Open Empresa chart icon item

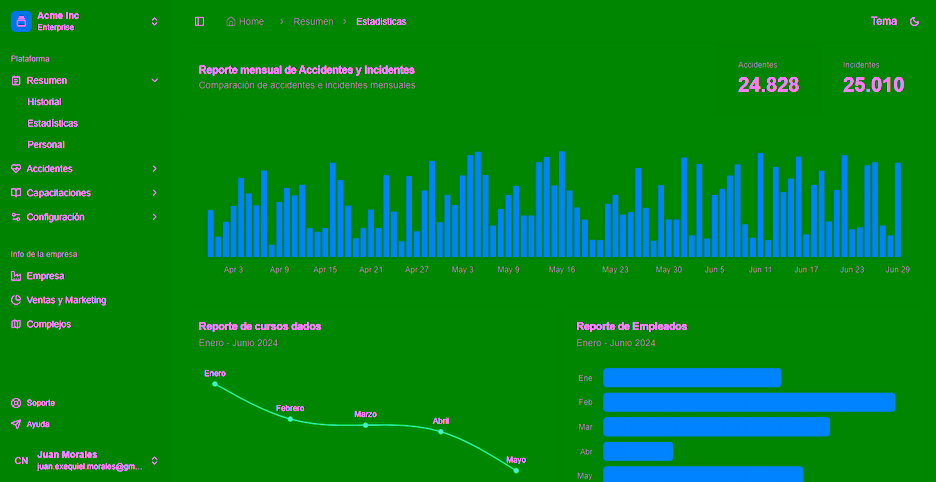pyautogui.click(x=16, y=276)
